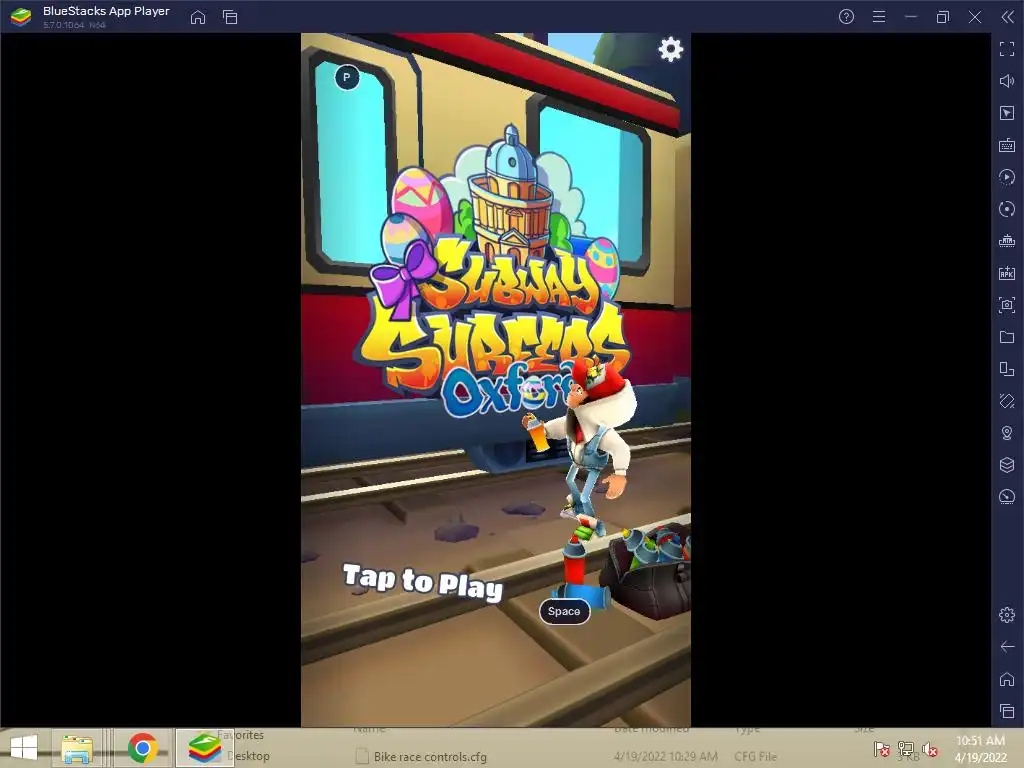Tap the 'Tap to Play' text
Screen dimensions: 1024x768
pos(423,581)
